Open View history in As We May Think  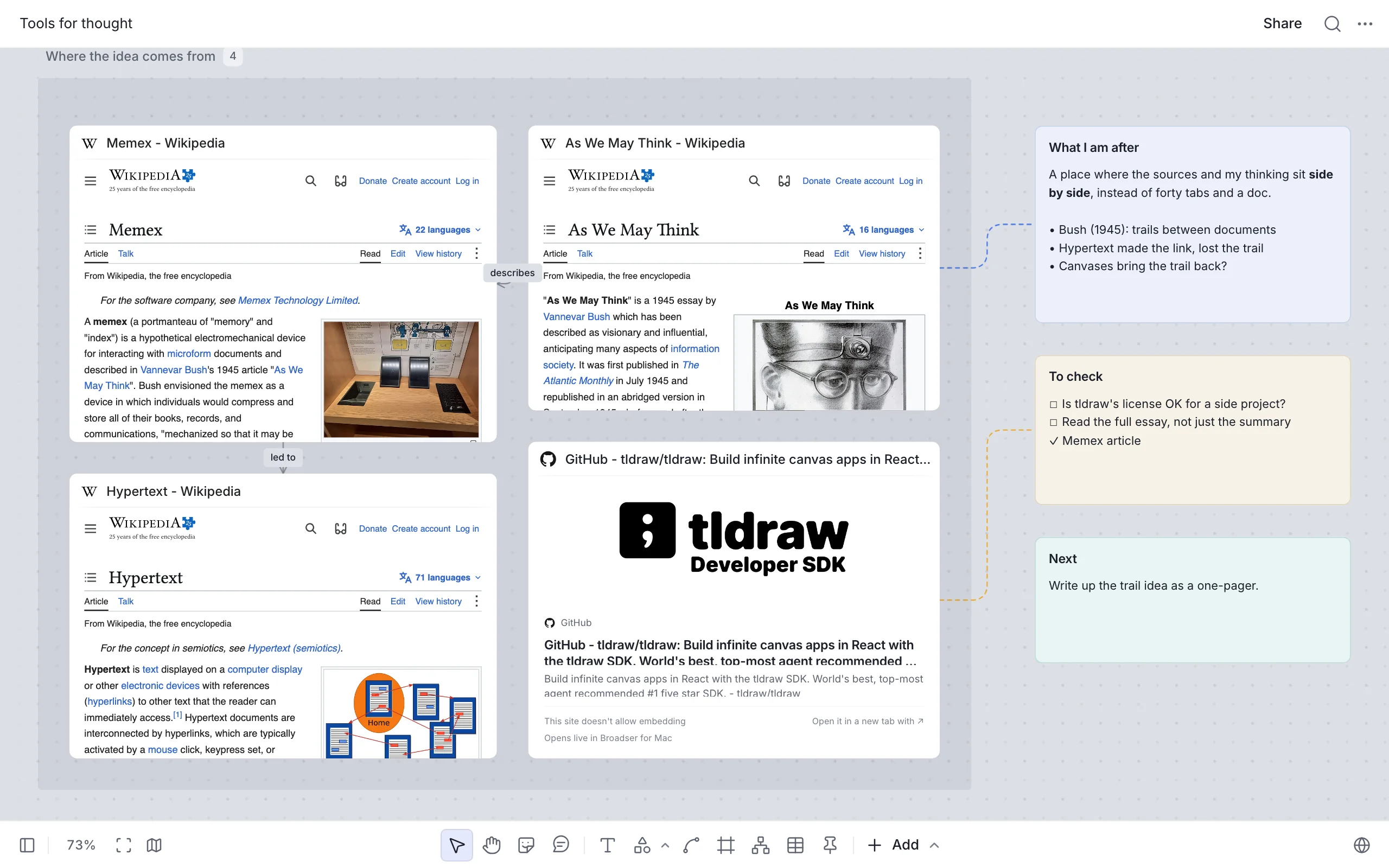pos(882,254)
